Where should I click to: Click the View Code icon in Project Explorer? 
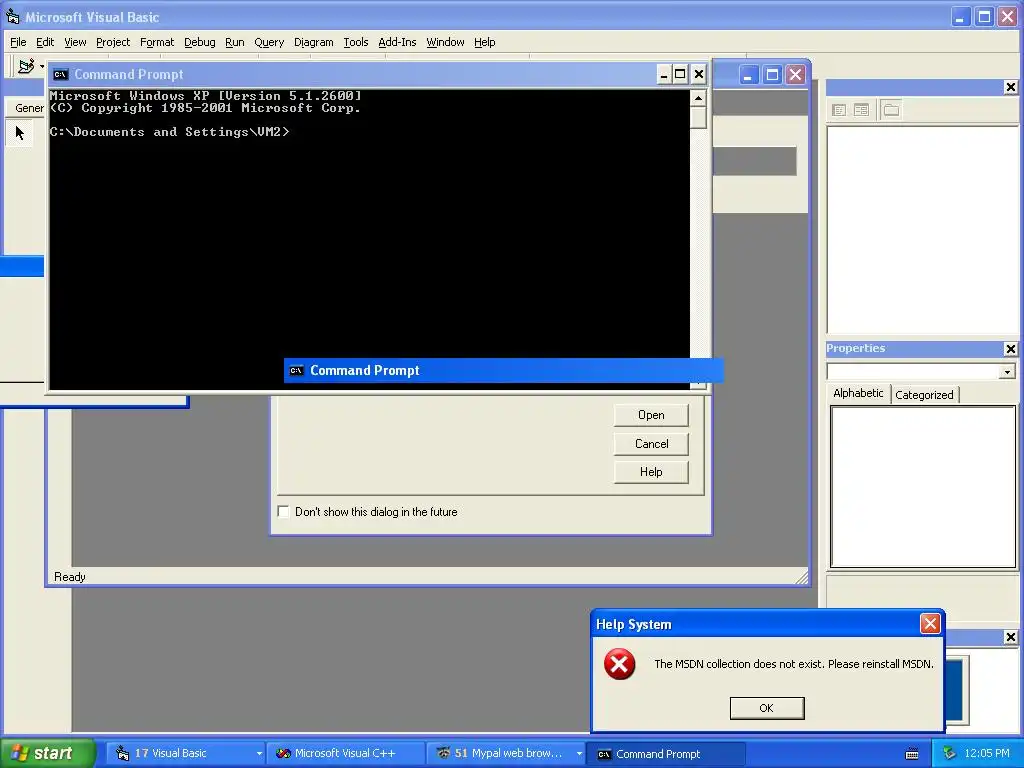pyautogui.click(x=839, y=110)
